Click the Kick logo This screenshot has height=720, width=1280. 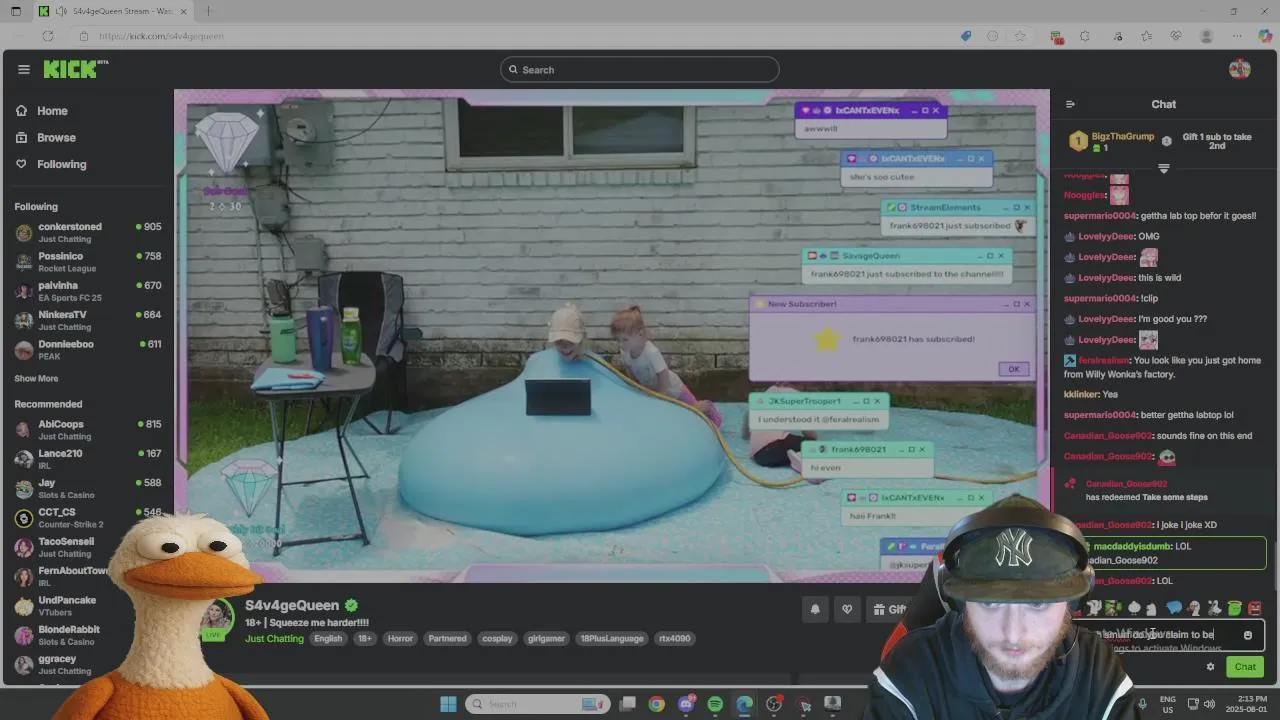point(75,69)
